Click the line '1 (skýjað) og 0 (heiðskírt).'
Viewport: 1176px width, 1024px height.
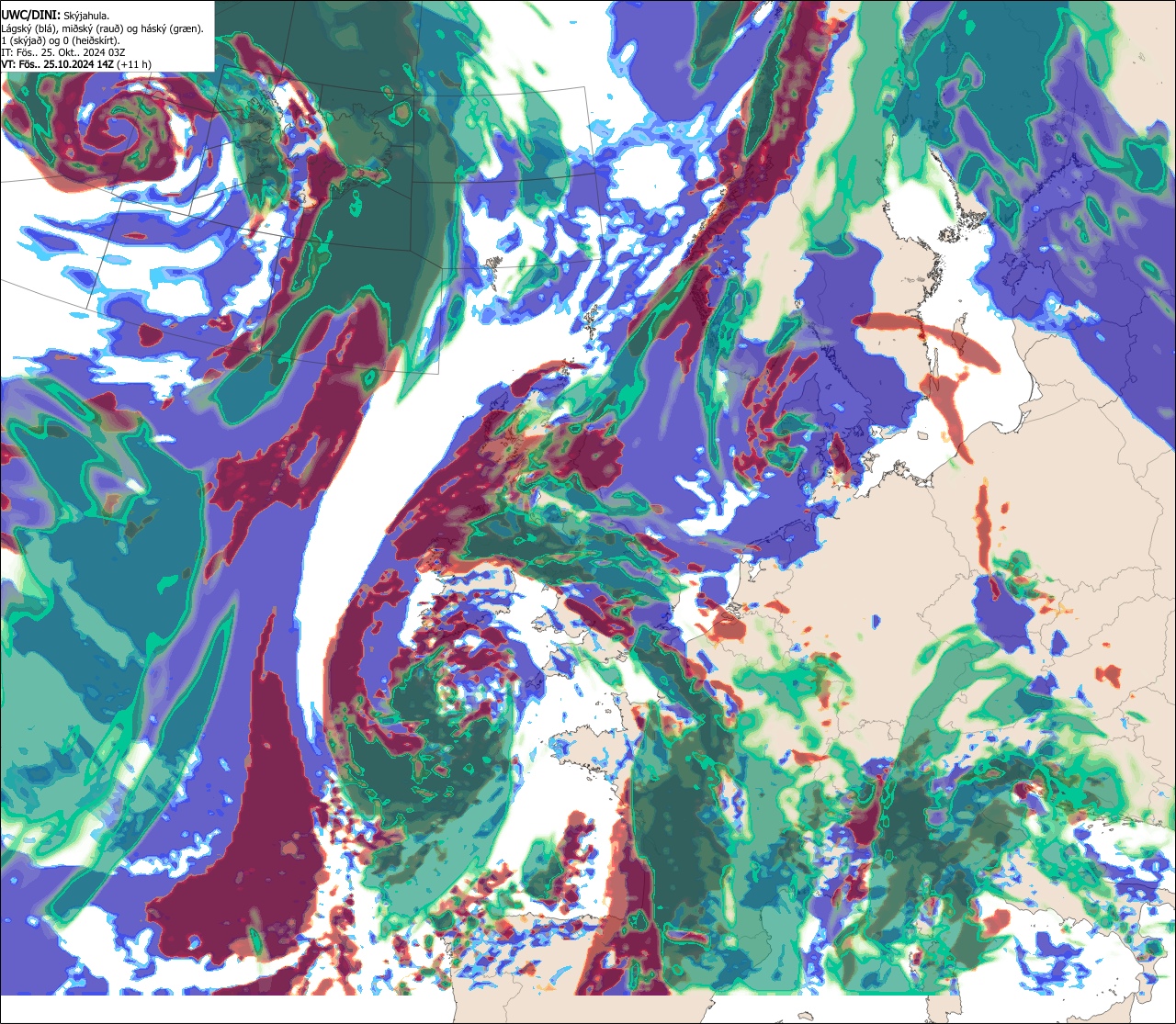click(60, 40)
